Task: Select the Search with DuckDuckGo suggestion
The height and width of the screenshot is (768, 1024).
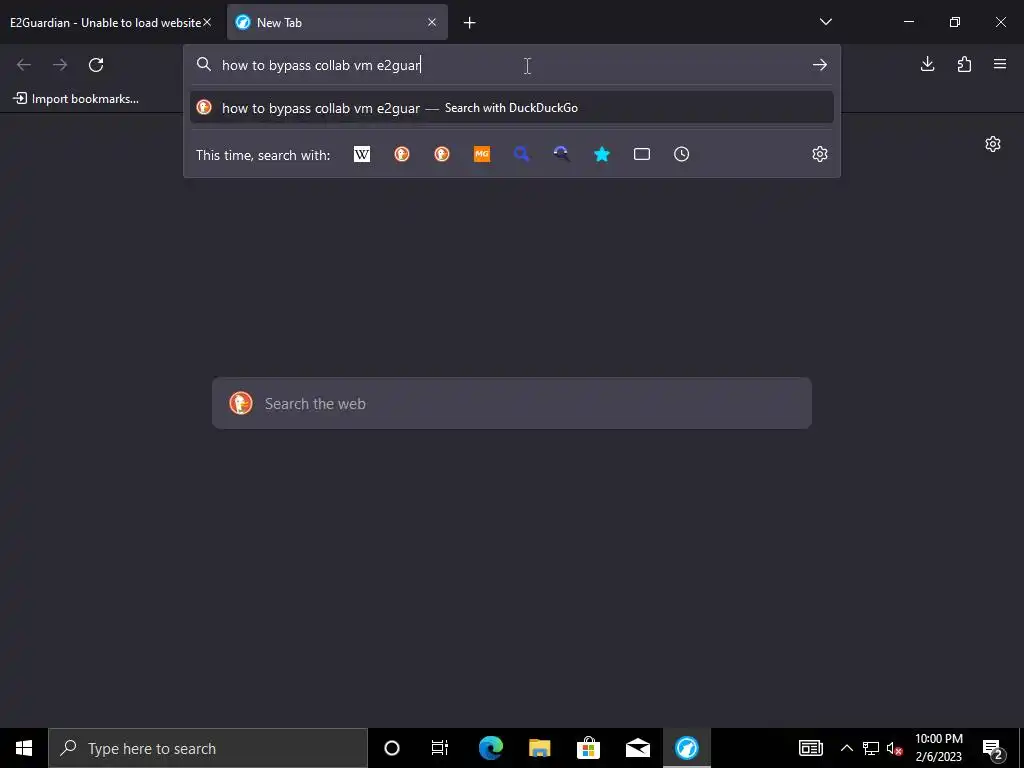Action: (511, 108)
